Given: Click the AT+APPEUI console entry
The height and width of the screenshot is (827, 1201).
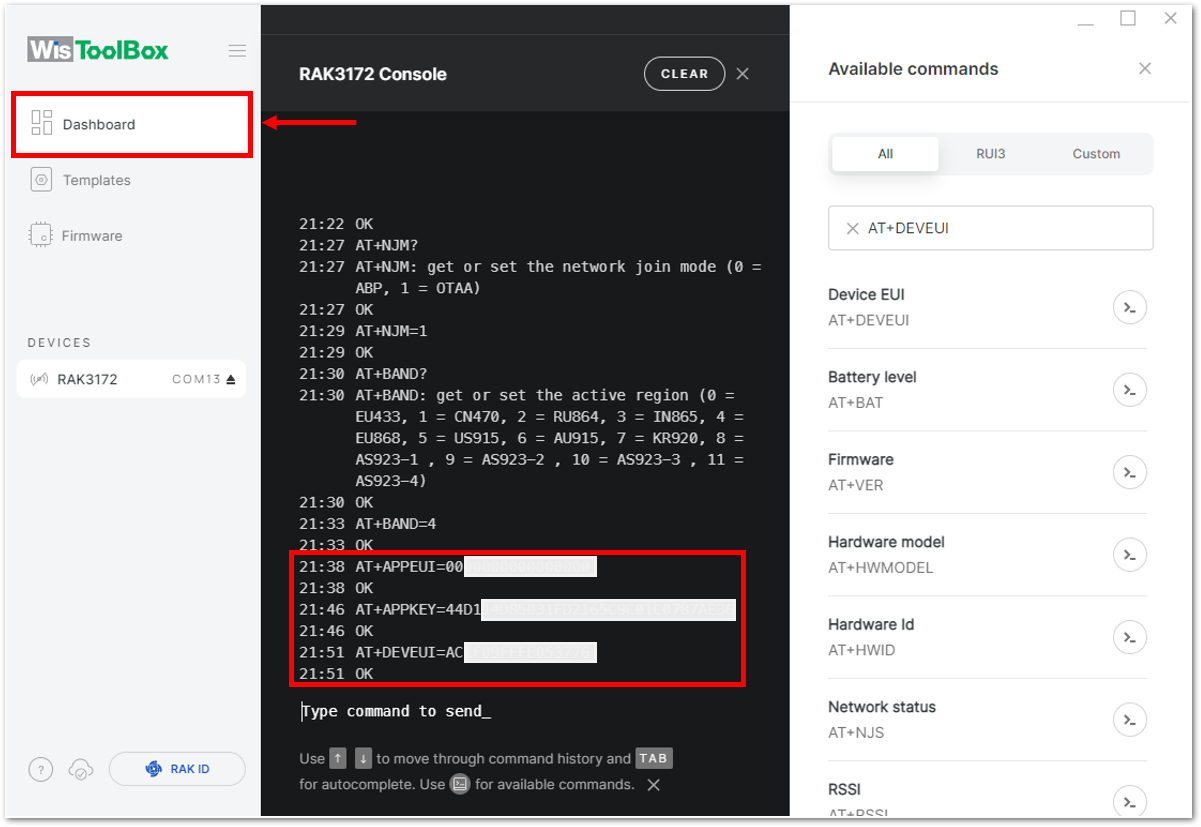Looking at the screenshot, I should pos(448,567).
